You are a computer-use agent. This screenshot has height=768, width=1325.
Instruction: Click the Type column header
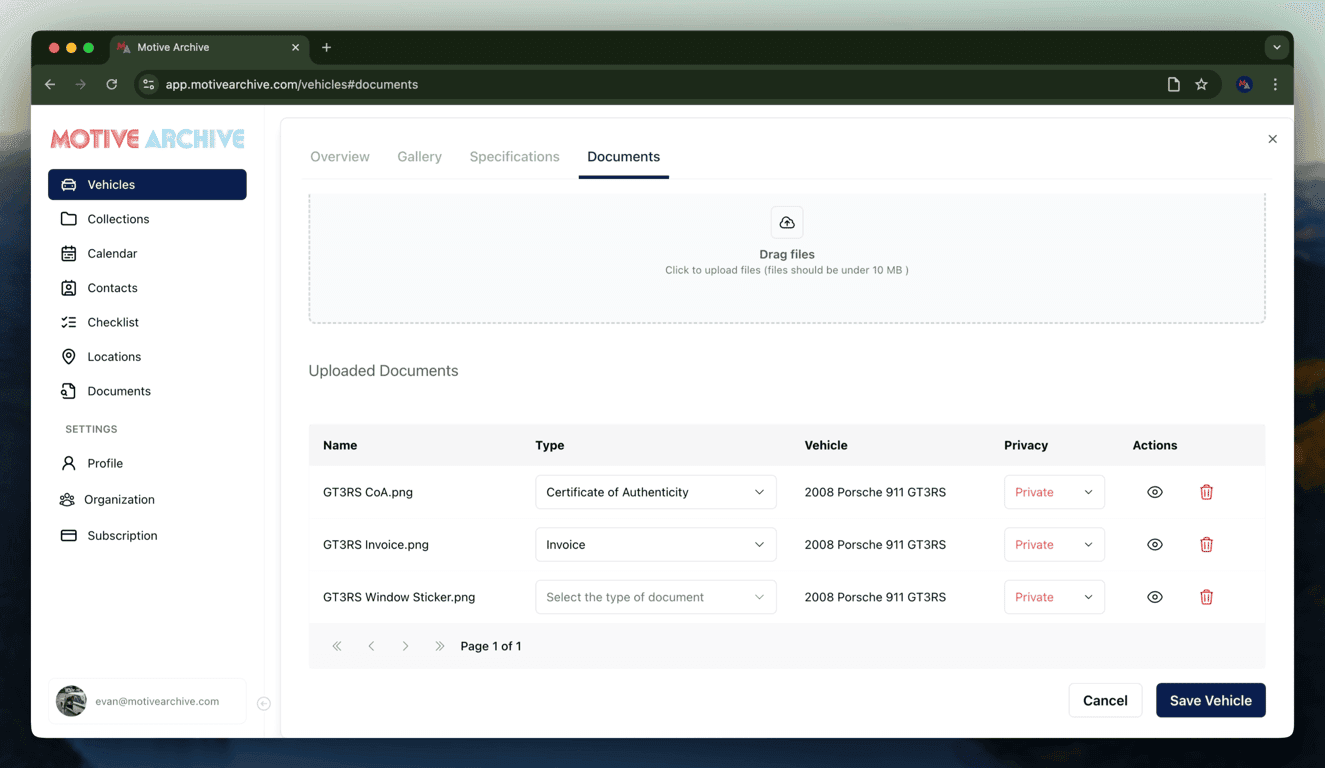click(x=550, y=445)
